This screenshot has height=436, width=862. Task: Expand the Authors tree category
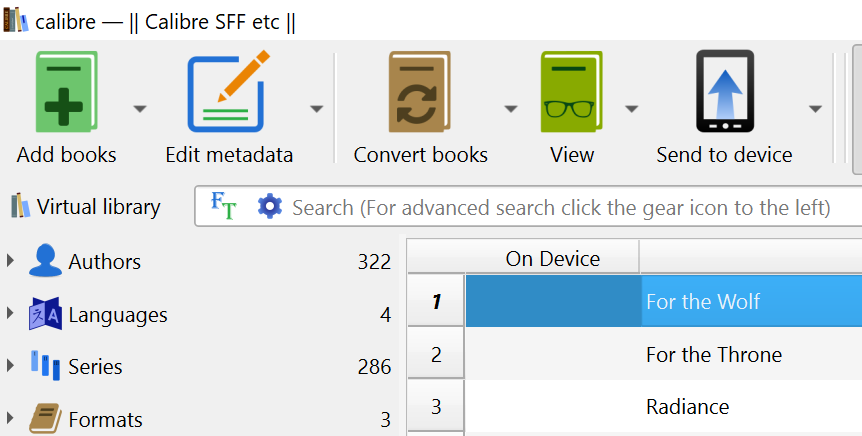point(10,261)
